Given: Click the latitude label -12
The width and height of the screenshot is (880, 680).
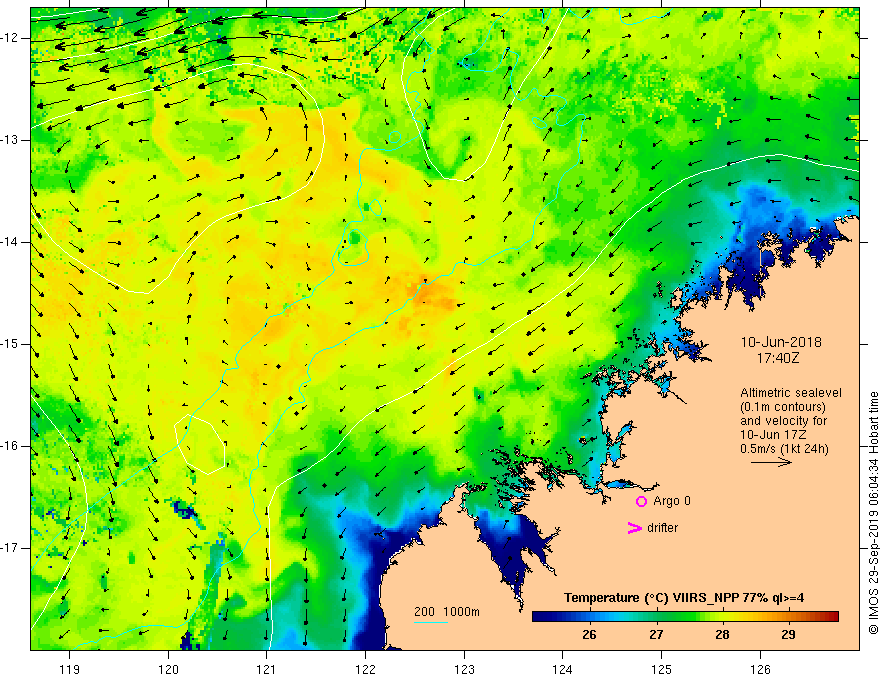Looking at the screenshot, I should 11,38.
